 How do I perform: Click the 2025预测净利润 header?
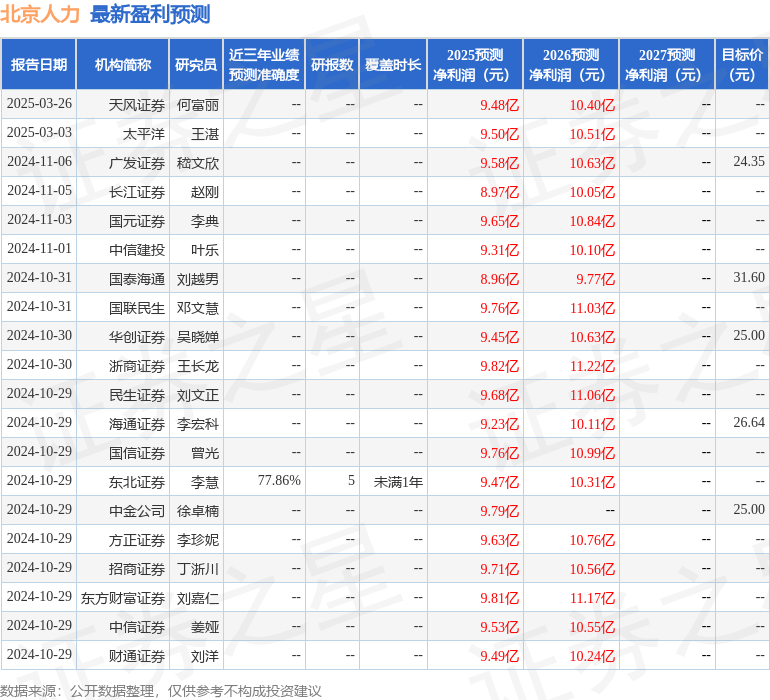pyautogui.click(x=475, y=64)
